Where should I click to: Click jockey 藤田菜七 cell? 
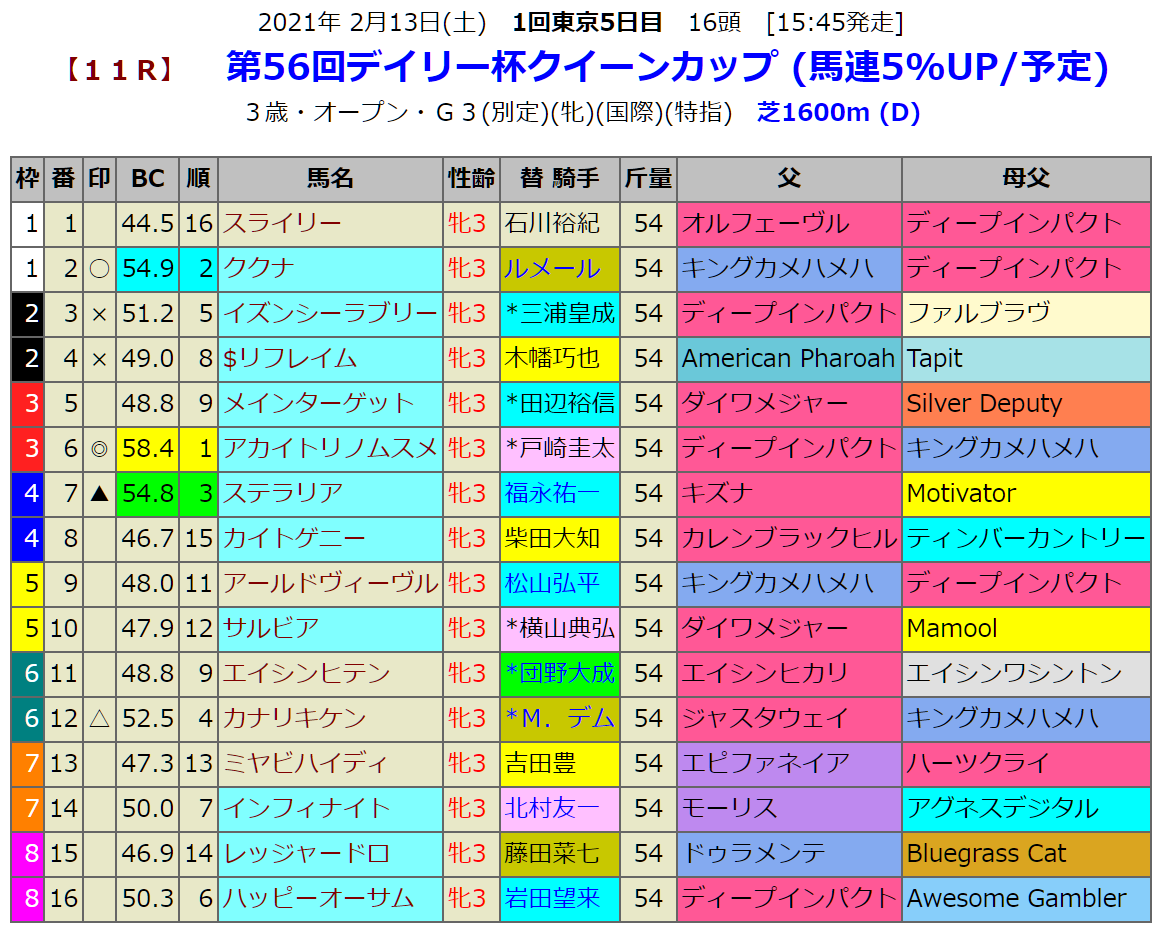tap(550, 853)
